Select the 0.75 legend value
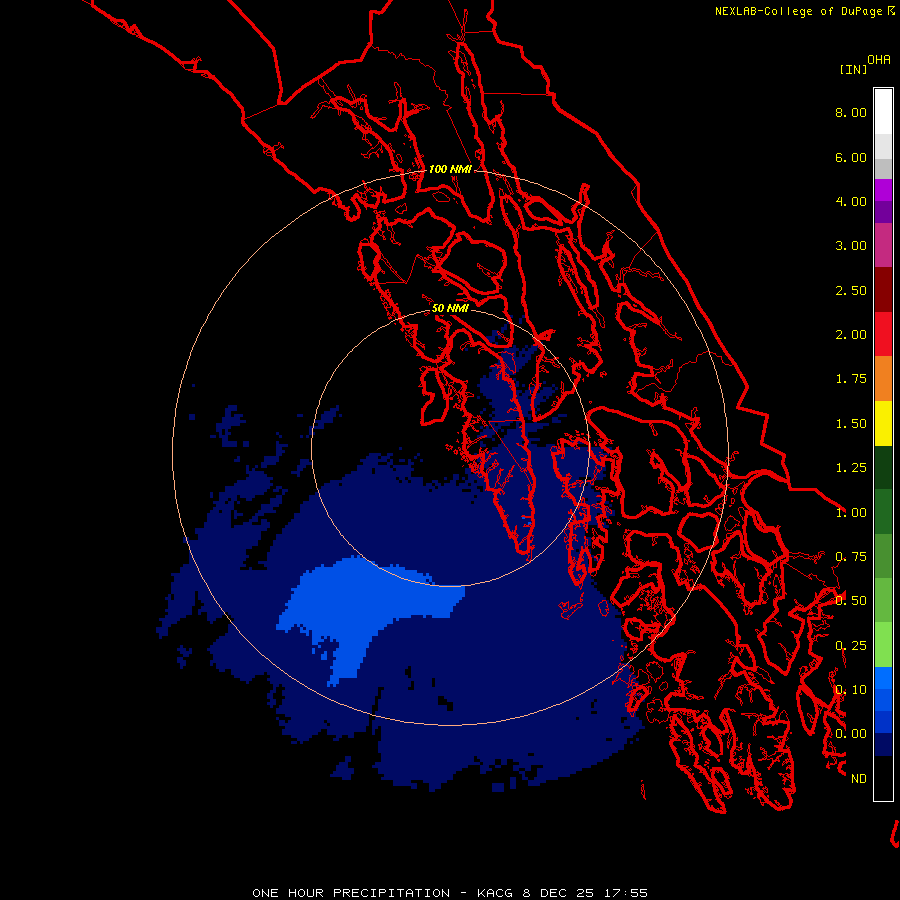The height and width of the screenshot is (900, 900). coord(851,557)
